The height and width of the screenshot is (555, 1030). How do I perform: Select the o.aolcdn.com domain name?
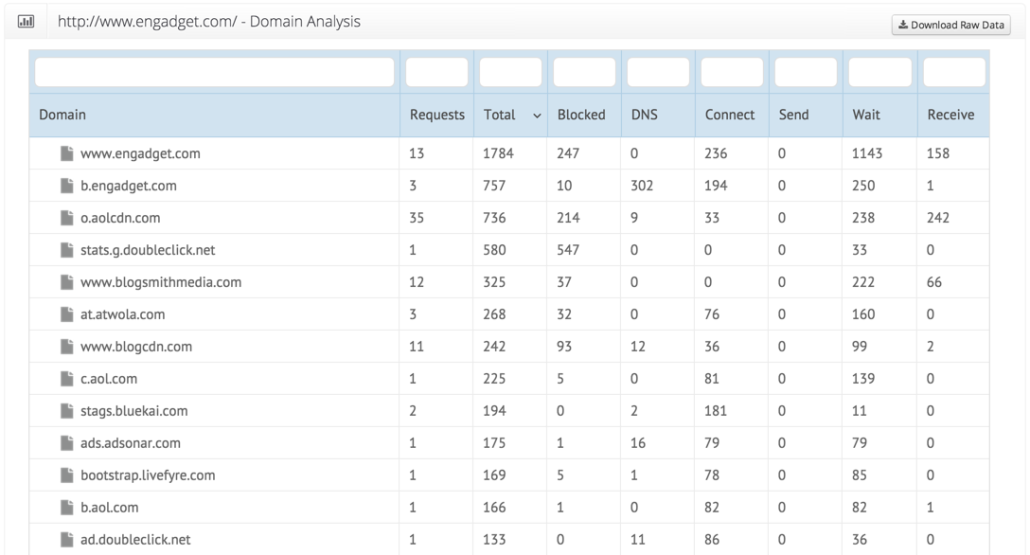pyautogui.click(x=120, y=218)
